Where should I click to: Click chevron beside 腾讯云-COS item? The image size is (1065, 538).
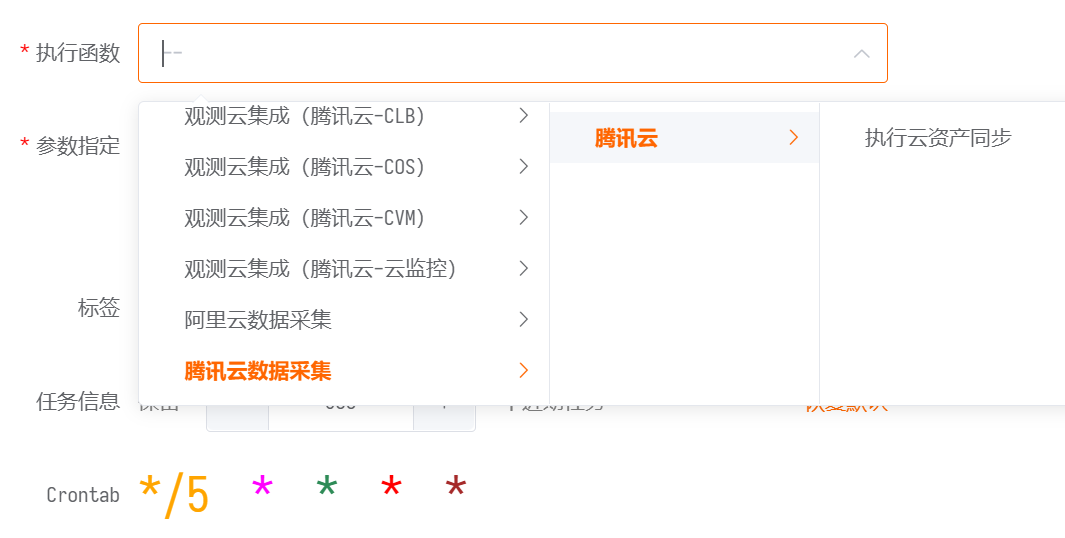524,167
